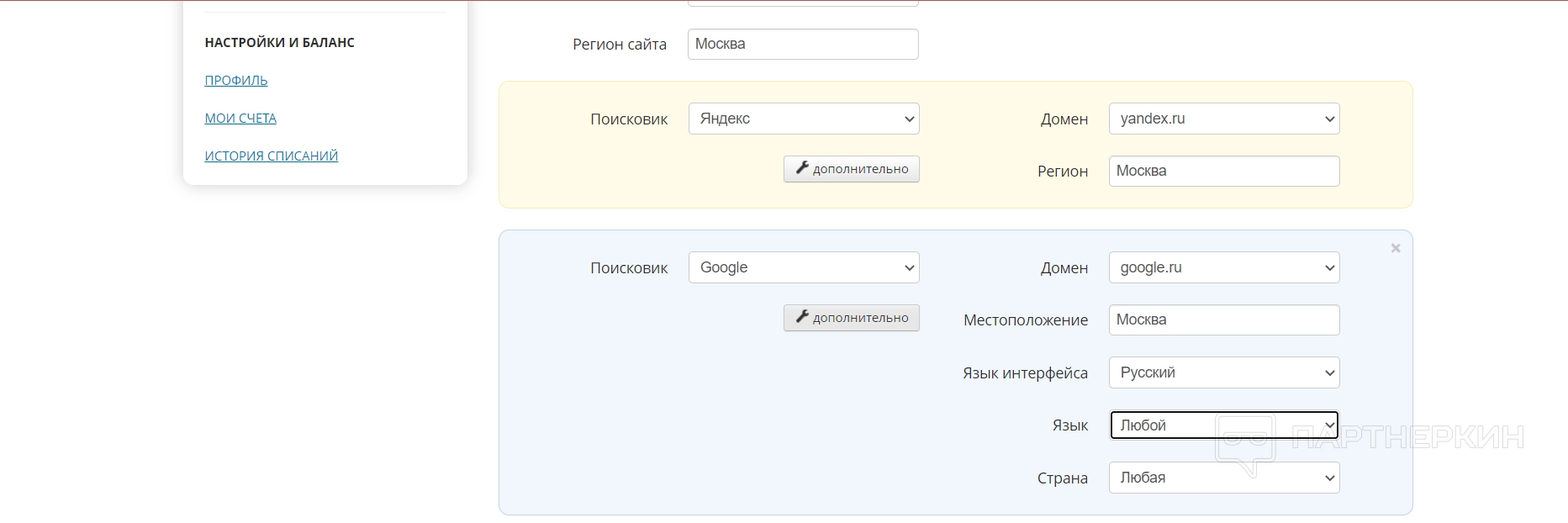The height and width of the screenshot is (523, 1568).
Task: Open the ПРОФИЛЬ link
Action: tap(236, 81)
